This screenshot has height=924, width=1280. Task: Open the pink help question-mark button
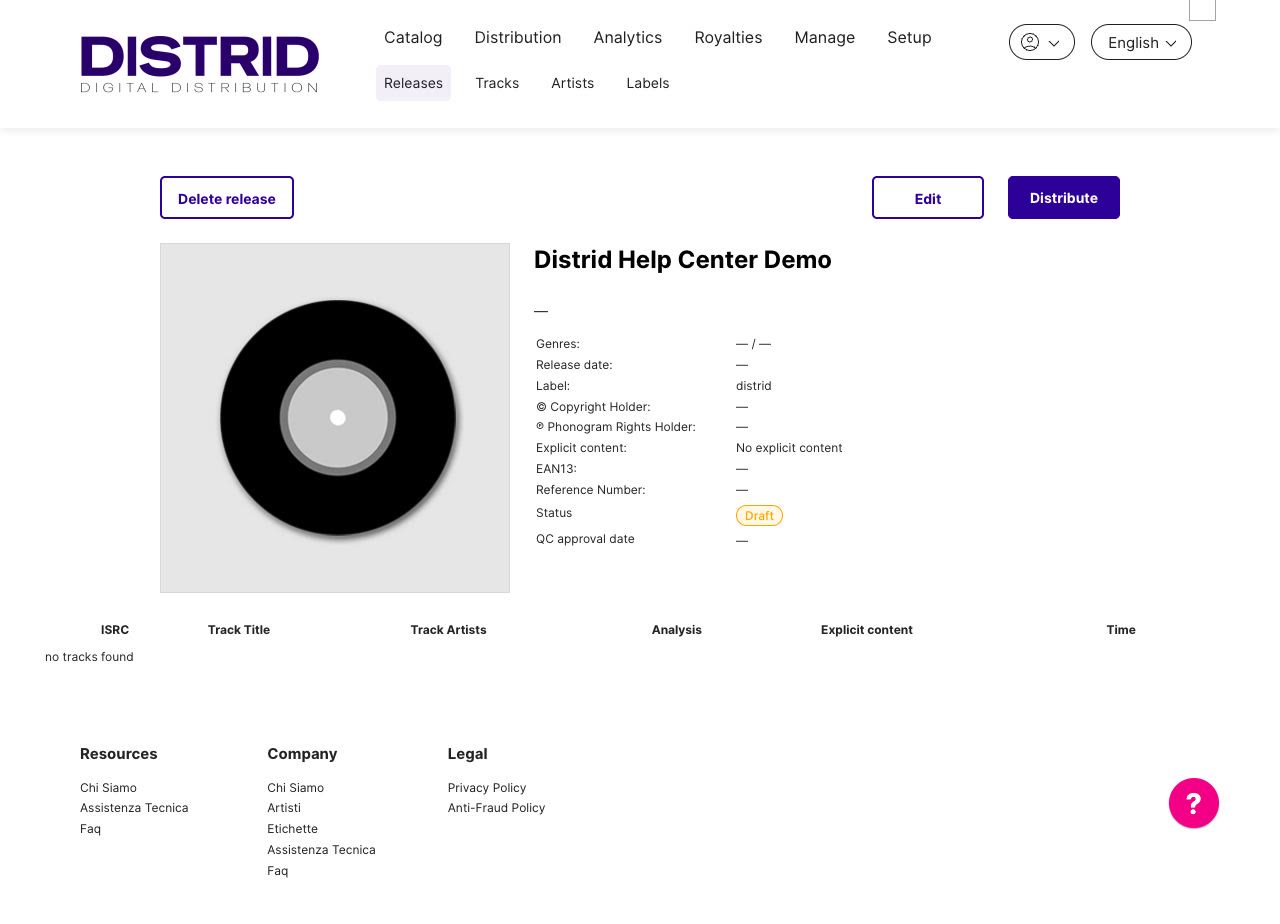1194,803
